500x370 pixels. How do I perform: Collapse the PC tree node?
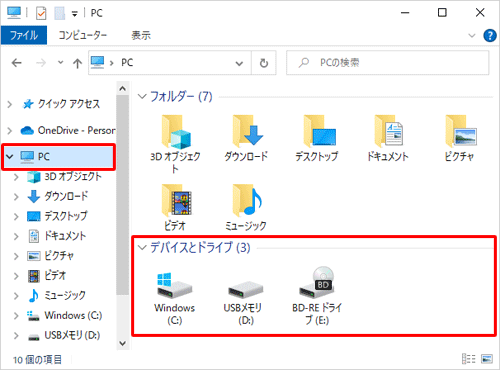[10, 156]
